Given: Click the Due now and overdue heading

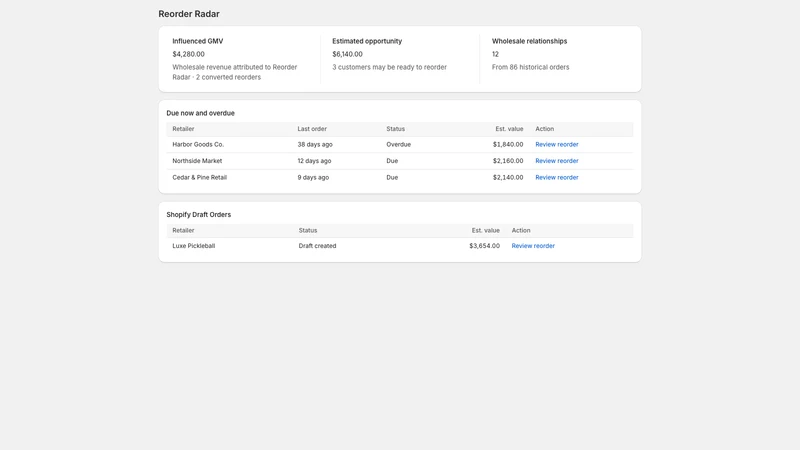Looking at the screenshot, I should click(201, 113).
